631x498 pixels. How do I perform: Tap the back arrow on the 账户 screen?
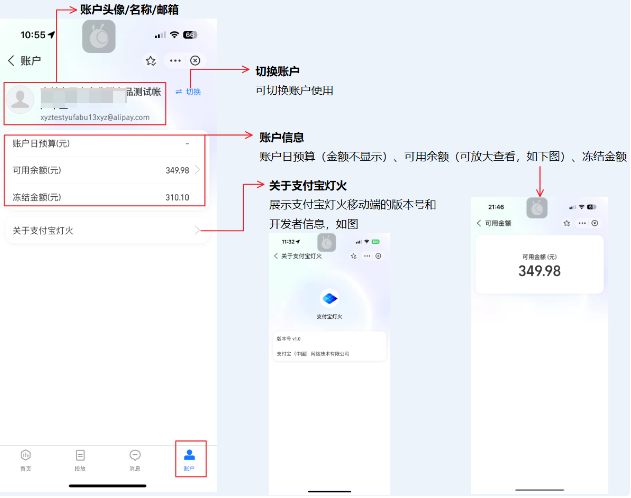click(11, 61)
